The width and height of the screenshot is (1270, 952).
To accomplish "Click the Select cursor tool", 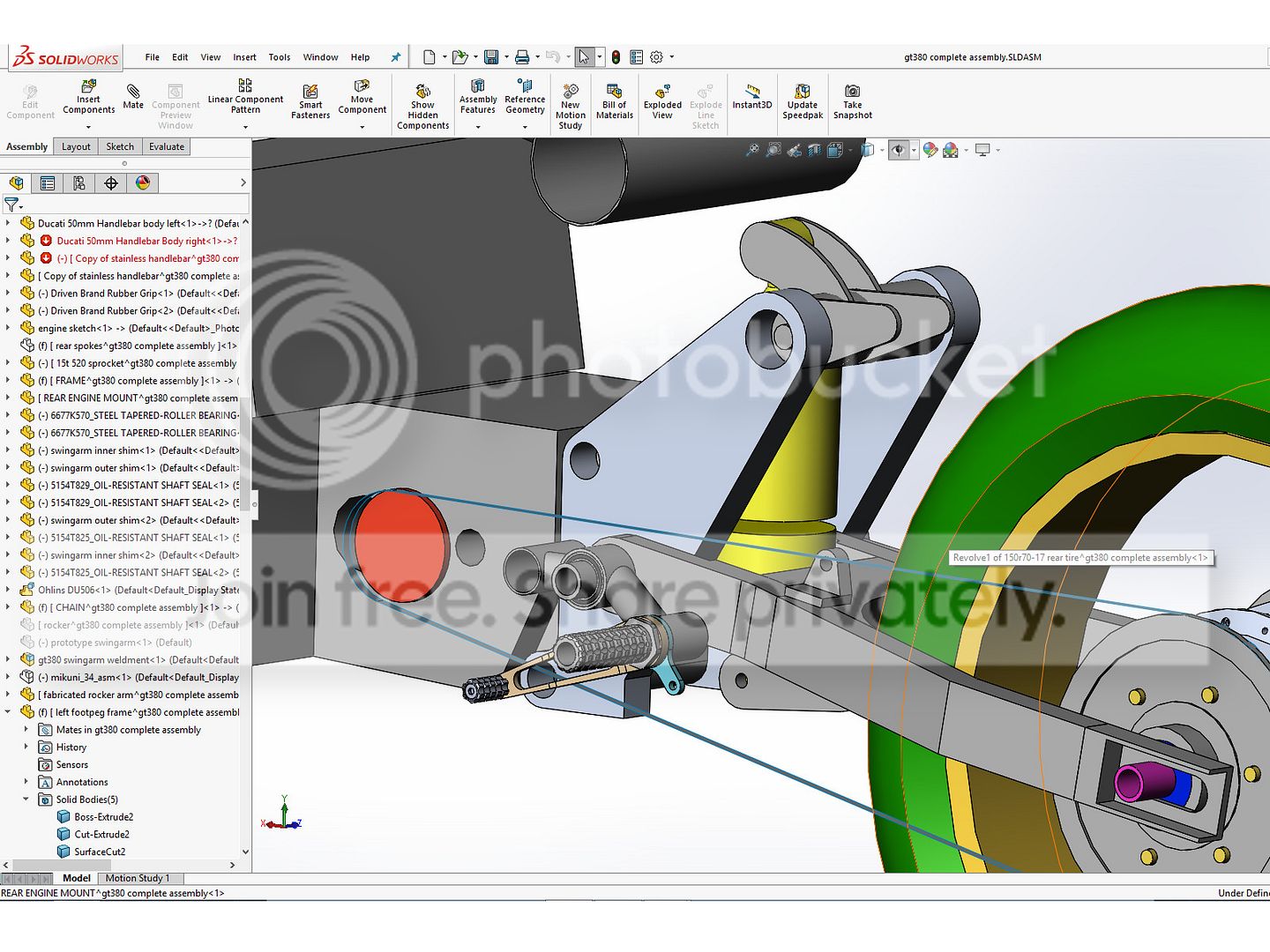I will (584, 57).
